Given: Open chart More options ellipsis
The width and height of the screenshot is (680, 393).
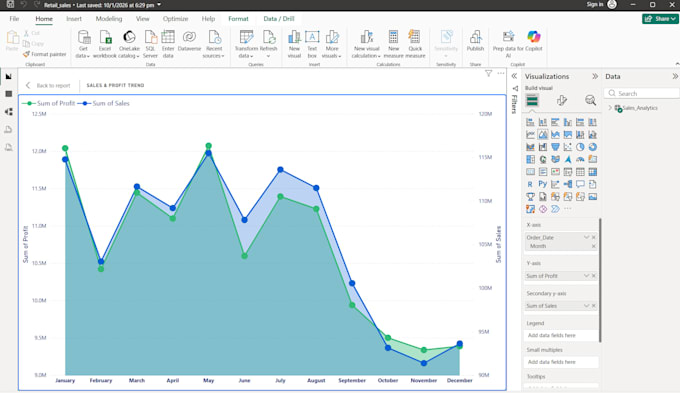Looking at the screenshot, I should pyautogui.click(x=501, y=73).
